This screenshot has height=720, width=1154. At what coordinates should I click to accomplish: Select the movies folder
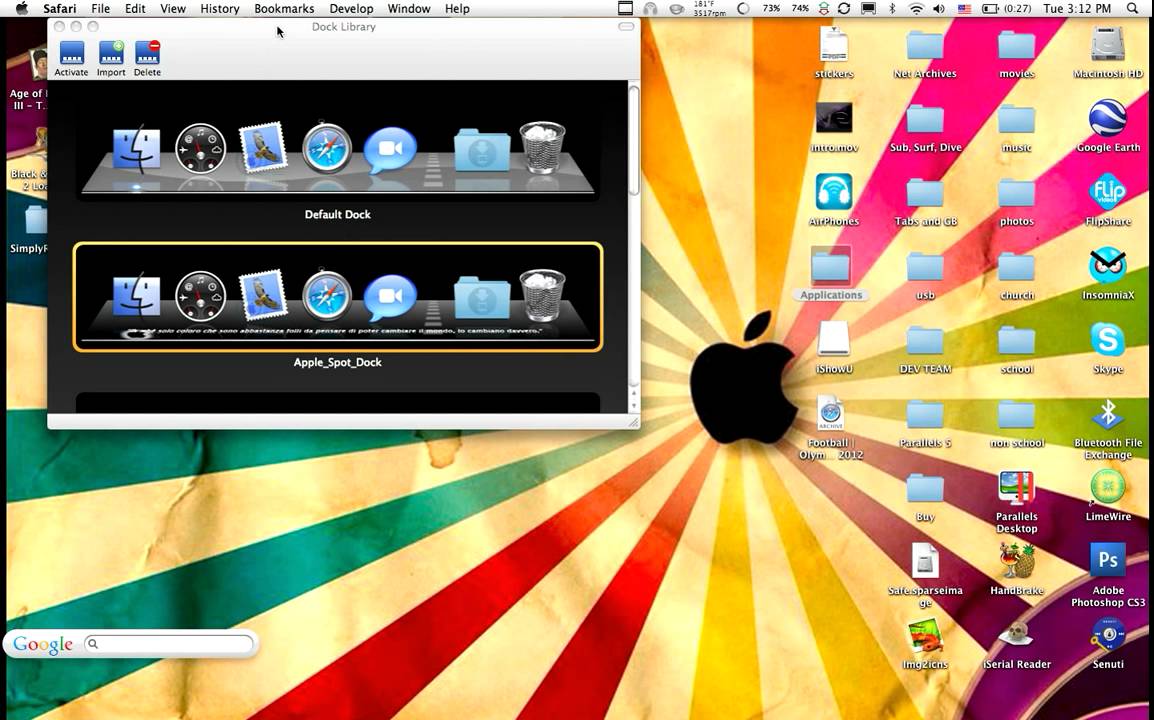(1016, 44)
